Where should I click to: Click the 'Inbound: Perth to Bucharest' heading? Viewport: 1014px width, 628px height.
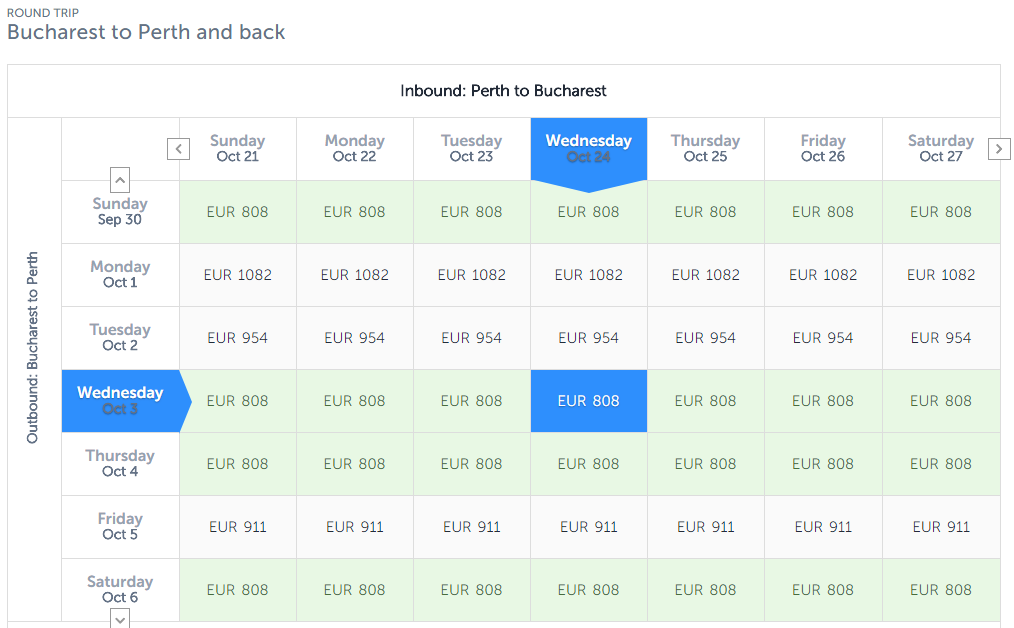[503, 91]
